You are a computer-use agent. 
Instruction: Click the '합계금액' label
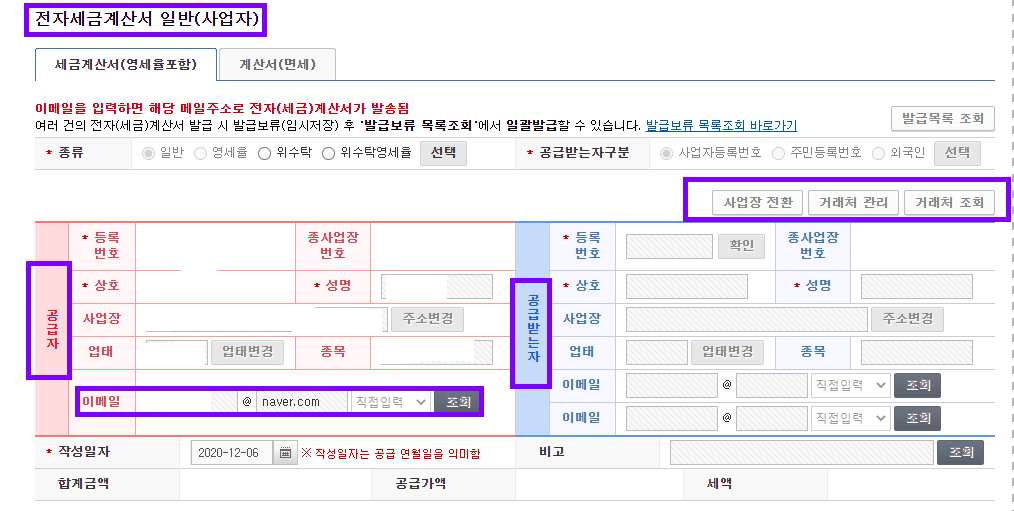[x=83, y=483]
